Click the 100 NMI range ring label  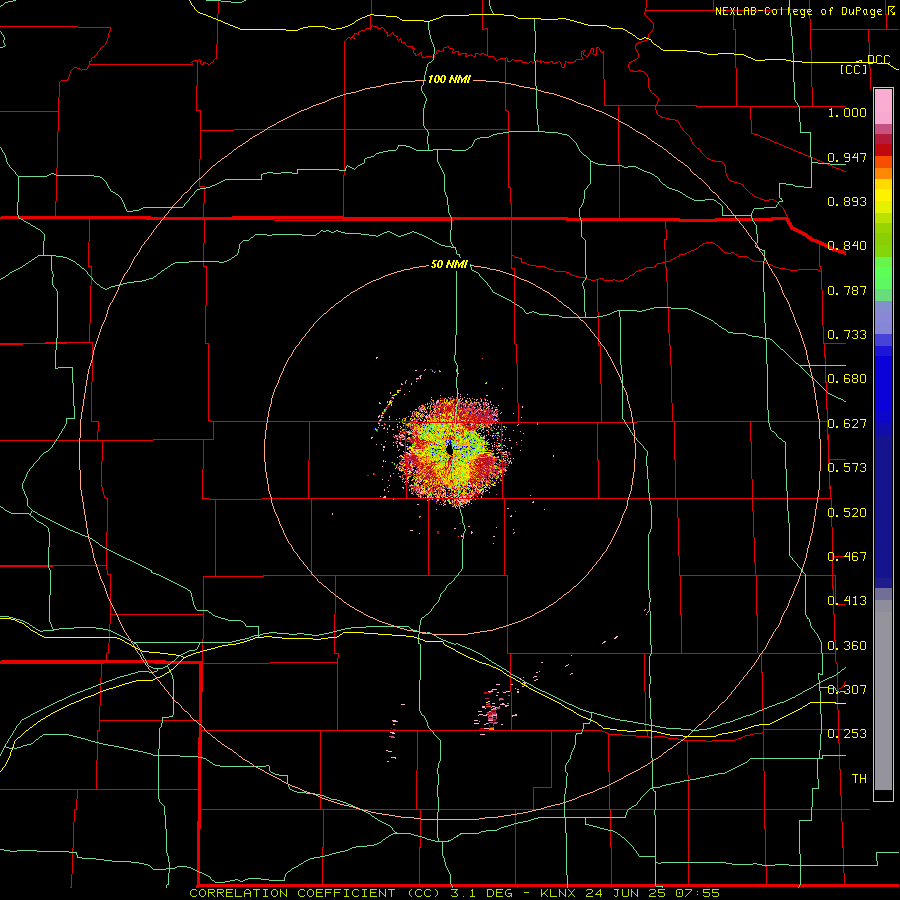(449, 79)
